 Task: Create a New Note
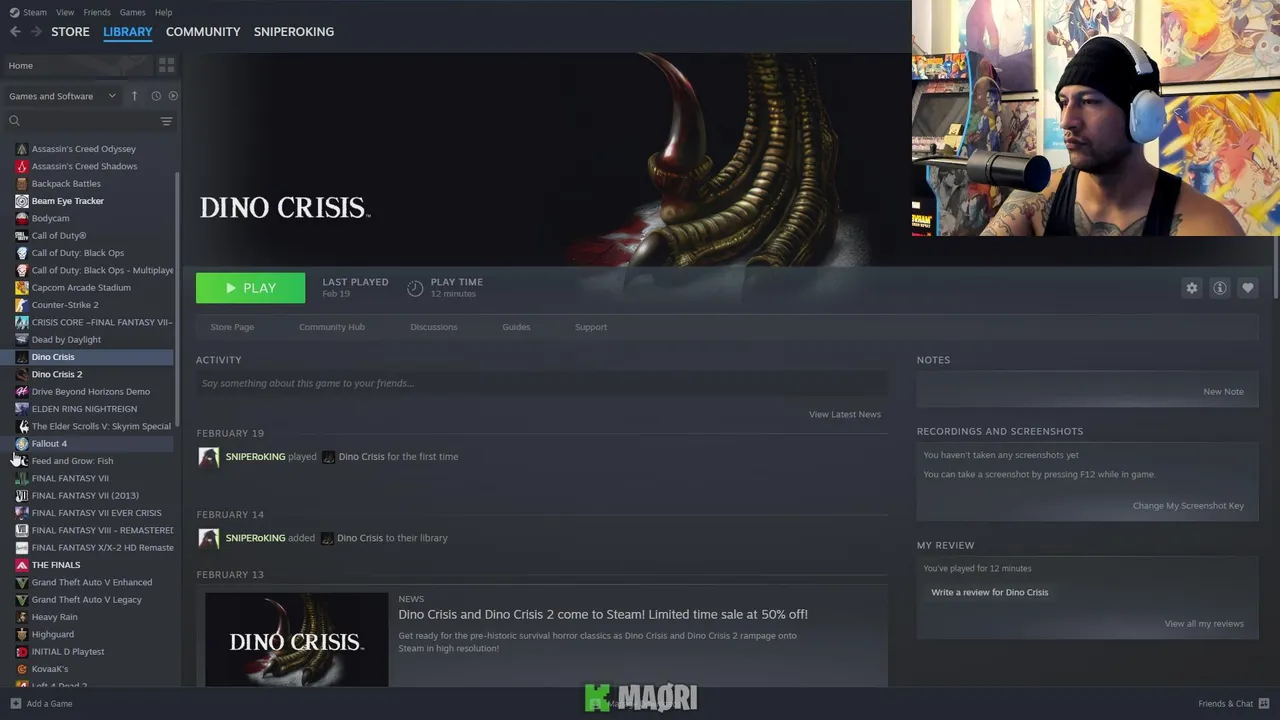(1224, 392)
